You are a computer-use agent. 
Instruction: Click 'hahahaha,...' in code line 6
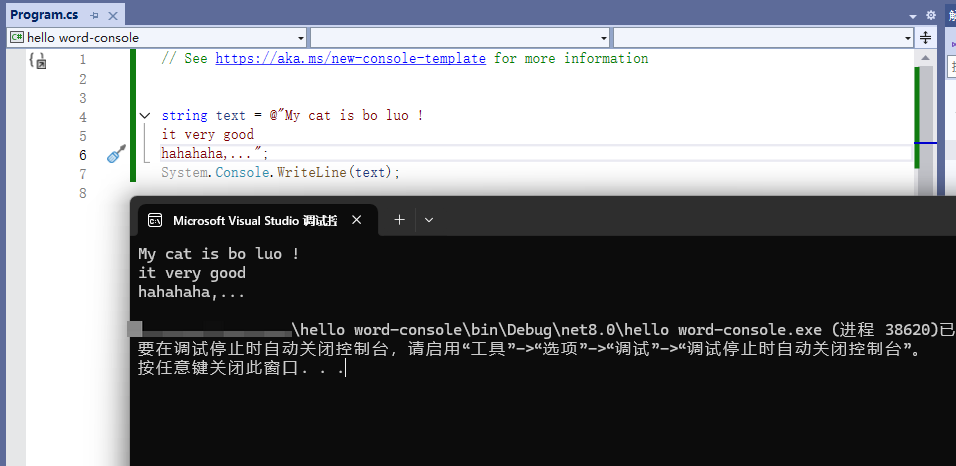pyautogui.click(x=207, y=153)
